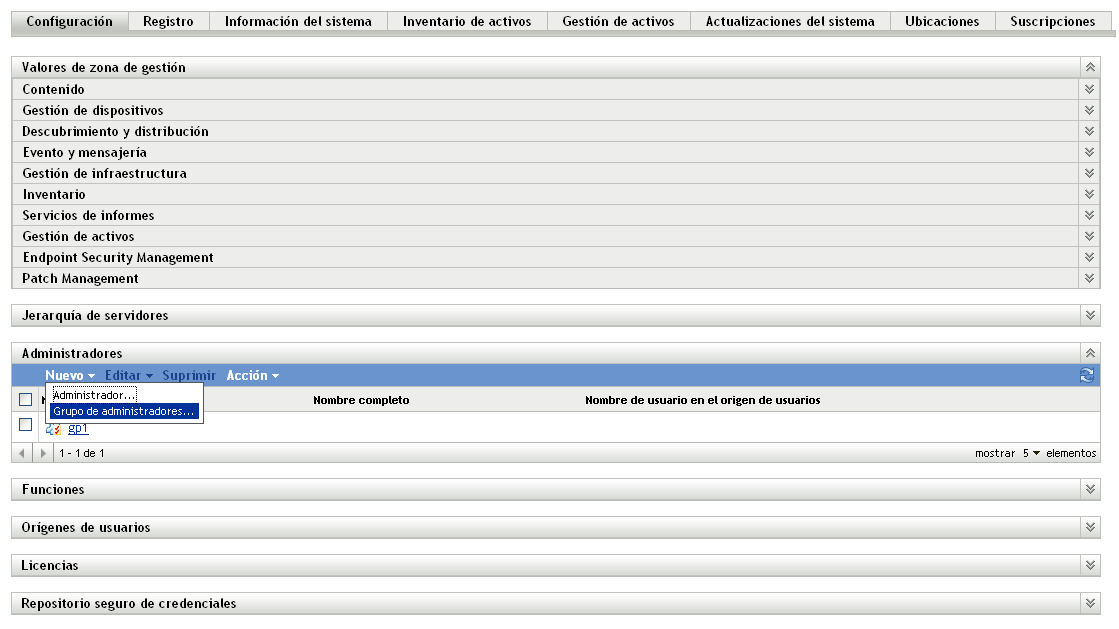Click the previous page arrow icon
The image size is (1119, 629).
(18, 453)
